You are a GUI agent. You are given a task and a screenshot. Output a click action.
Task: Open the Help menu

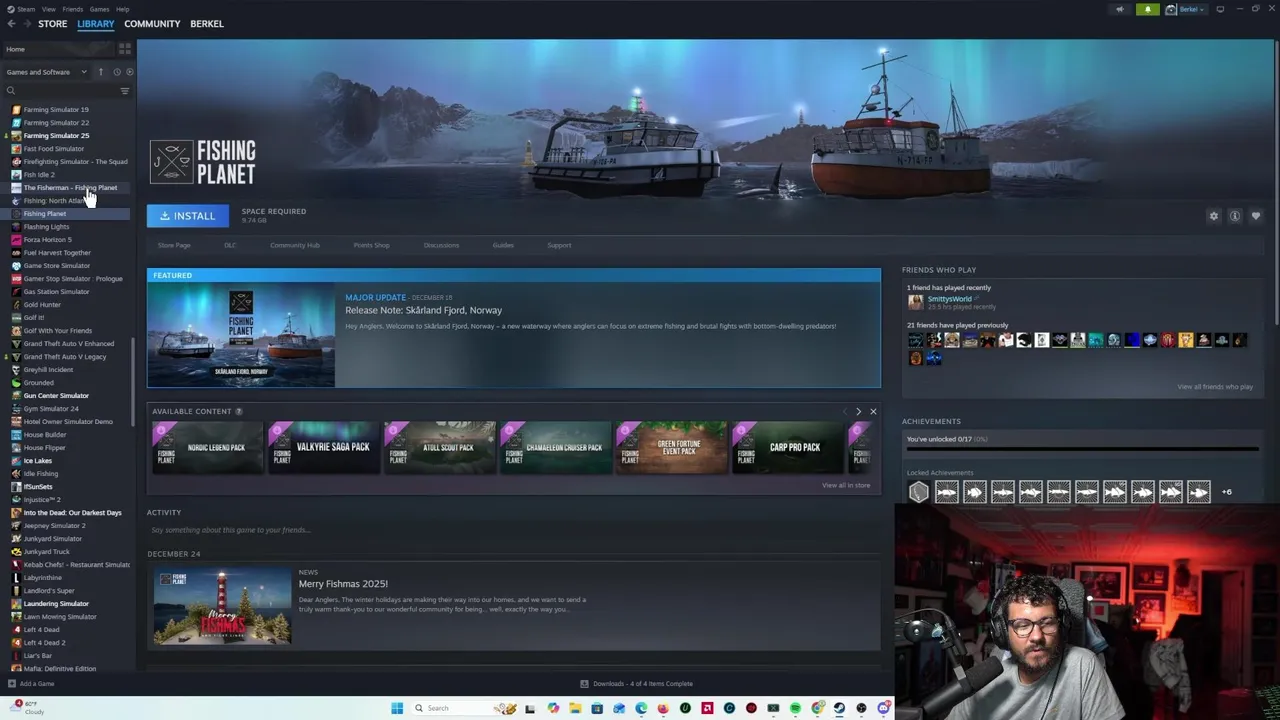[122, 9]
